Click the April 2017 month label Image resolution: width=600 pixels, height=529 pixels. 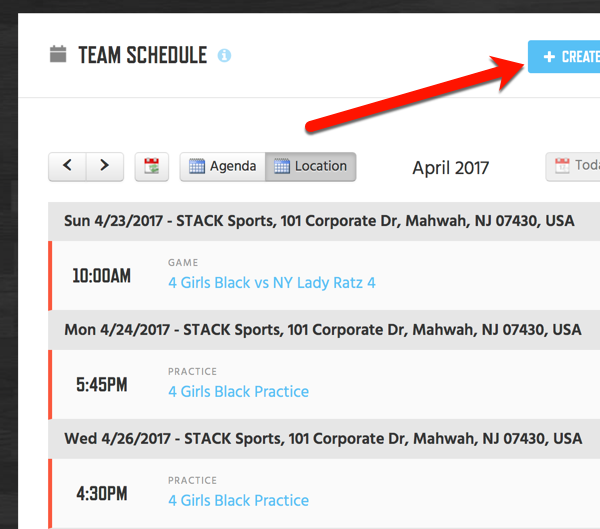(450, 168)
